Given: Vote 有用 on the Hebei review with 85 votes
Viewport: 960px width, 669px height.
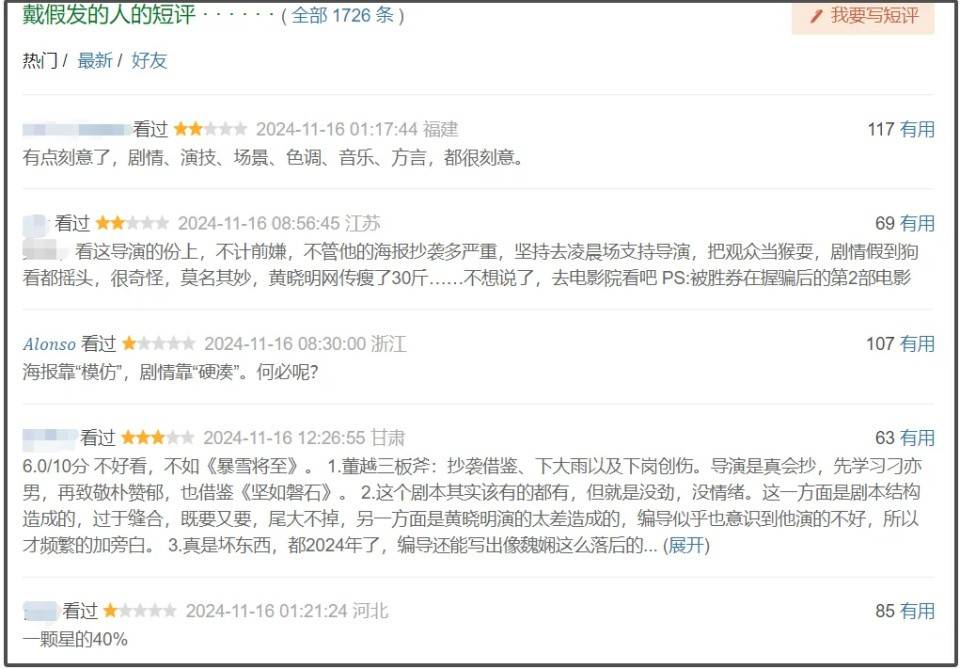Looking at the screenshot, I should [x=917, y=610].
